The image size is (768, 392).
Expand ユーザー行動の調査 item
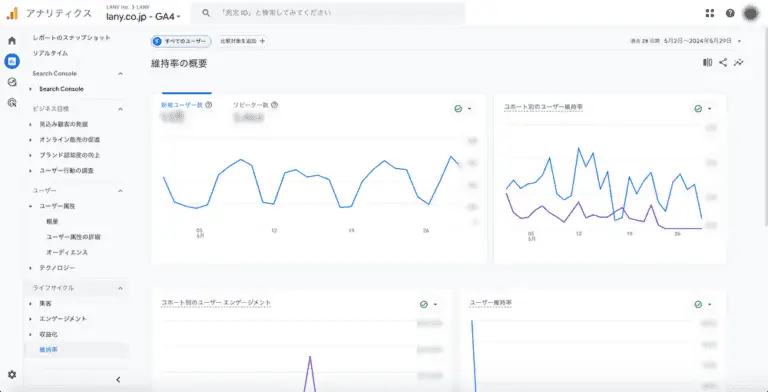tap(30, 171)
